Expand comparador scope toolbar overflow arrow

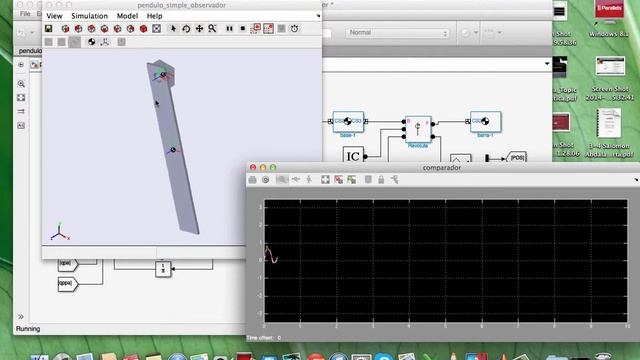(x=636, y=180)
